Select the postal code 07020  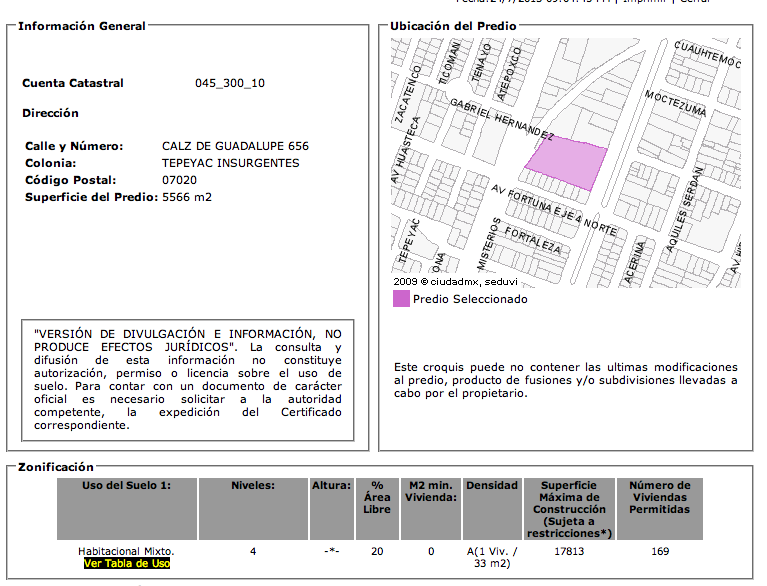click(x=180, y=180)
